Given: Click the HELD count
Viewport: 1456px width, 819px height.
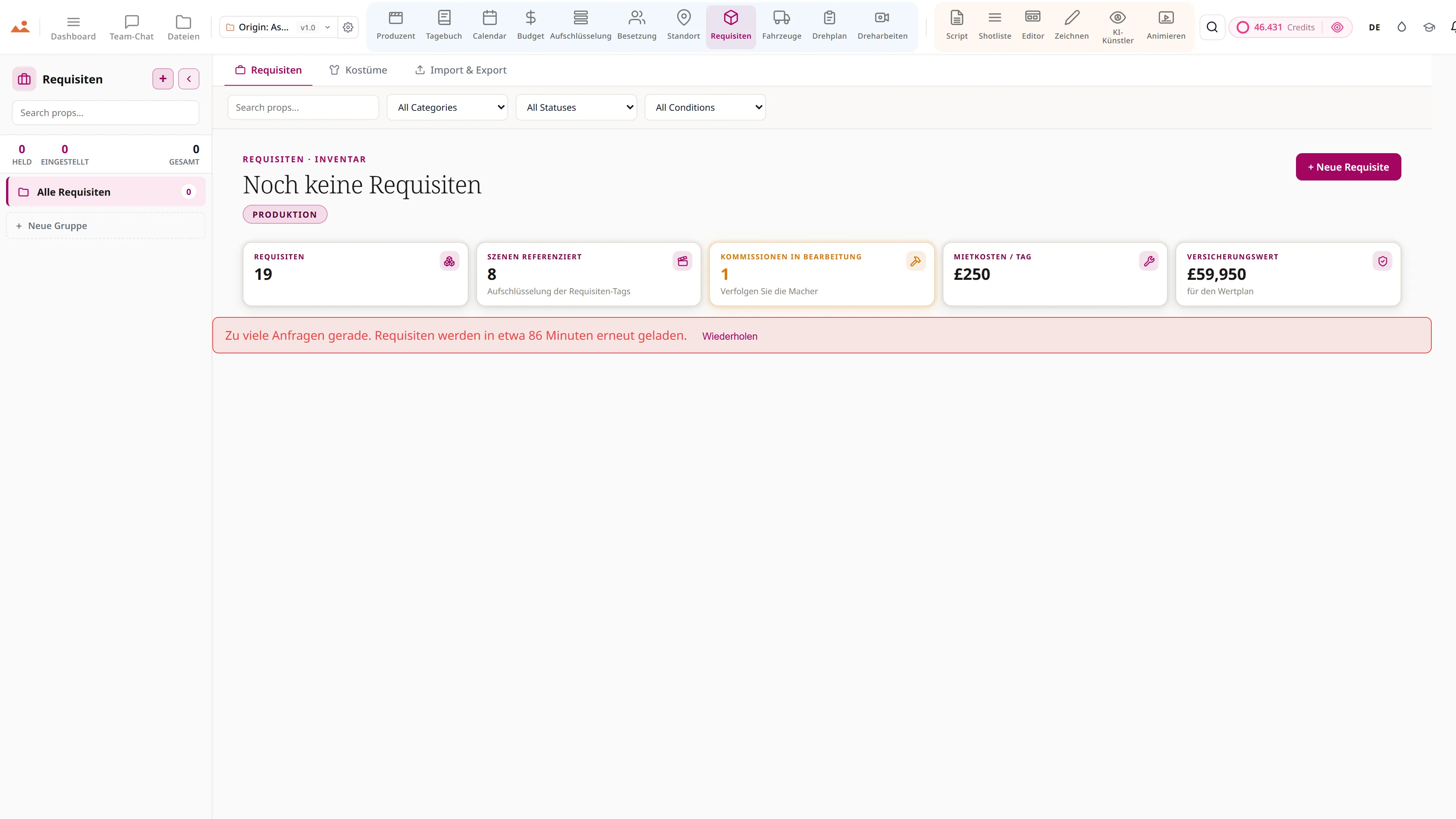Looking at the screenshot, I should pos(22,154).
